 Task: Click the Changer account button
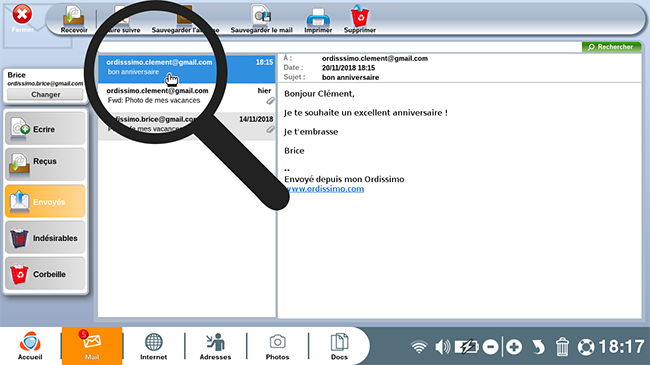pyautogui.click(x=45, y=95)
